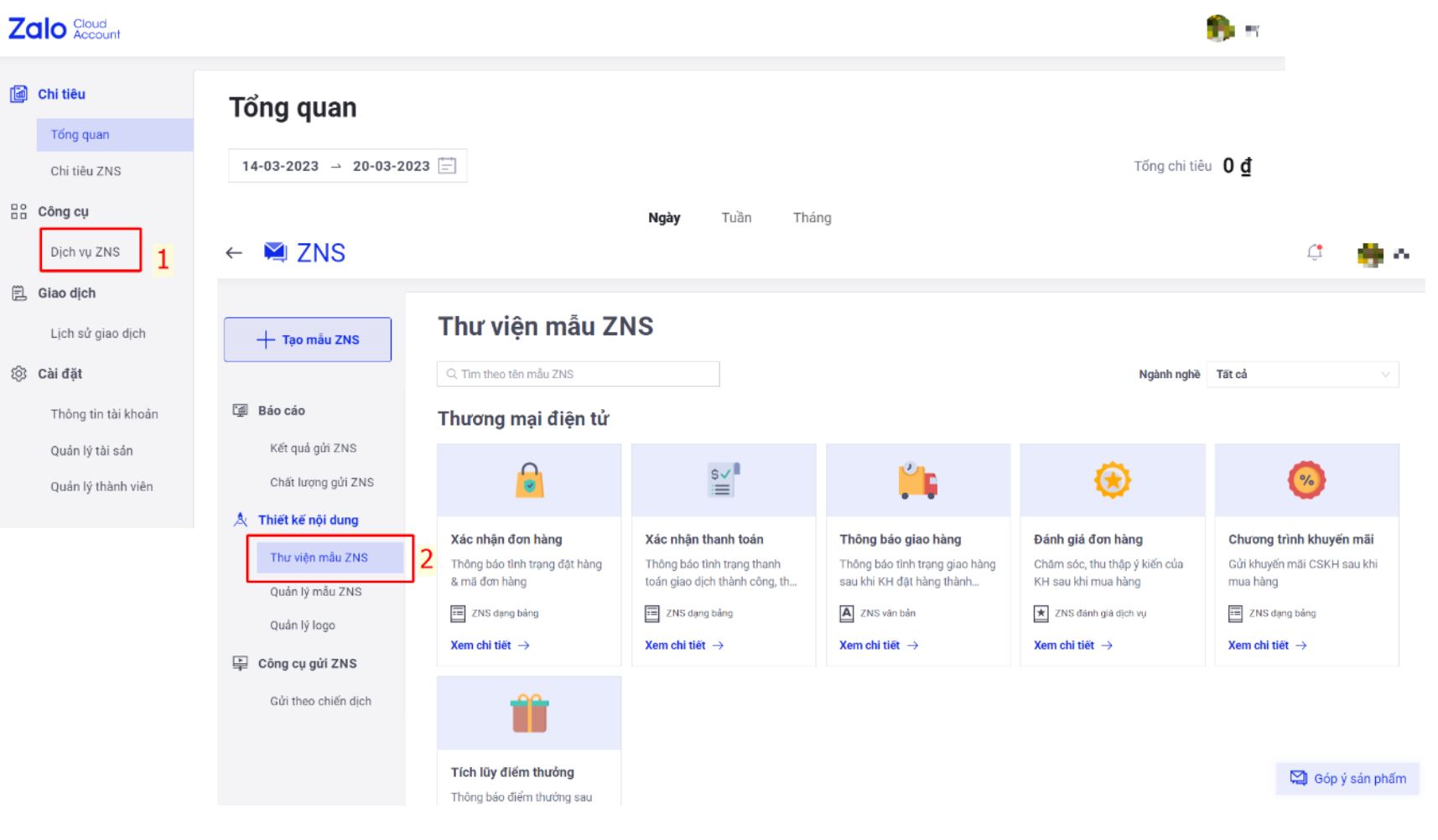The width and height of the screenshot is (1438, 840).
Task: Open the Ngành nghề dropdown
Action: [1302, 374]
